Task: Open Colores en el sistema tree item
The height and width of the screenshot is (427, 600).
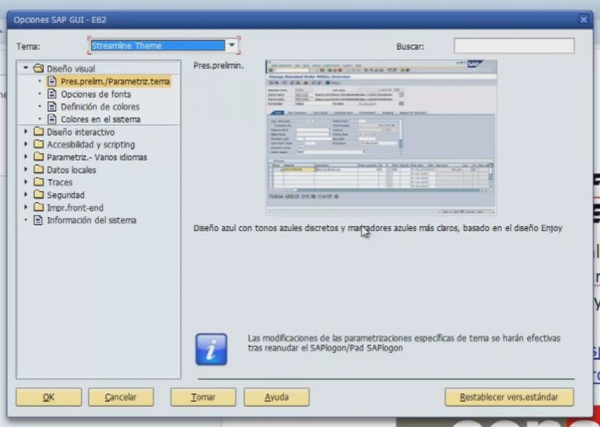Action: pos(101,119)
